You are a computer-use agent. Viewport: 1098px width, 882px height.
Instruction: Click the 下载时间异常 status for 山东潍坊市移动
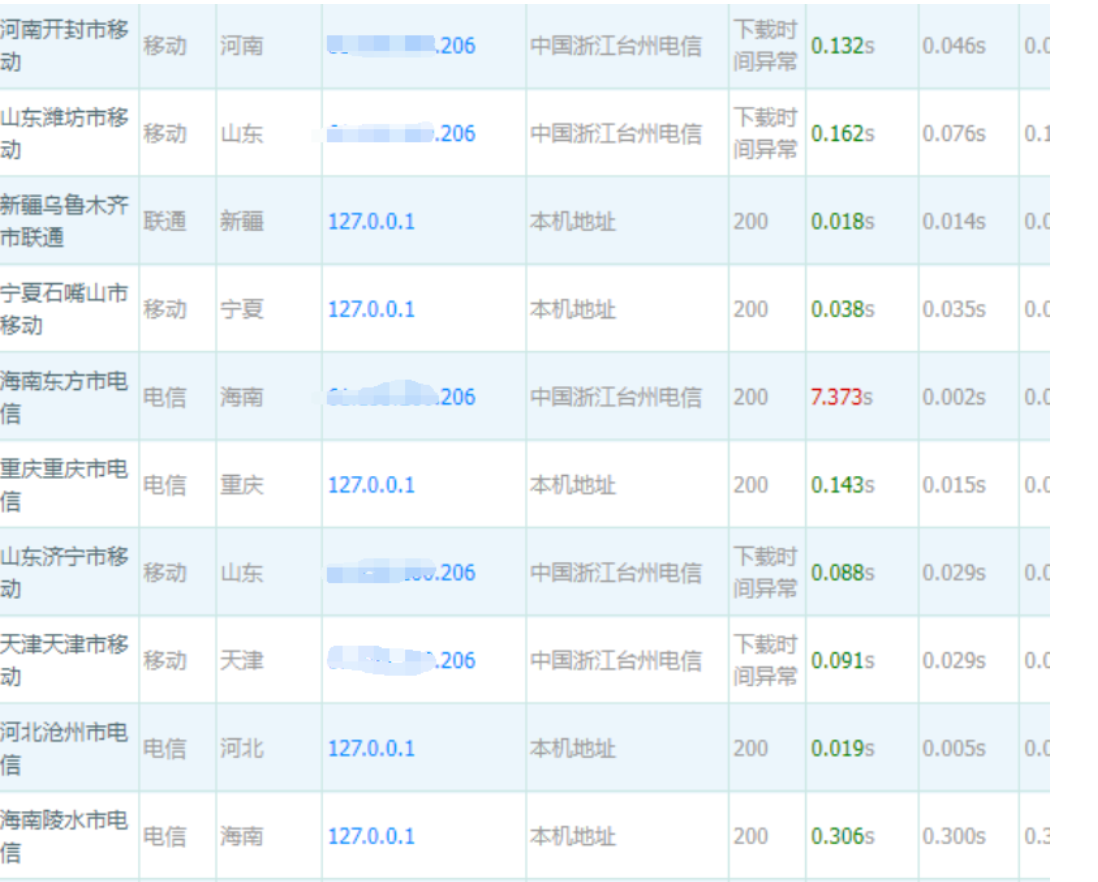pyautogui.click(x=765, y=133)
